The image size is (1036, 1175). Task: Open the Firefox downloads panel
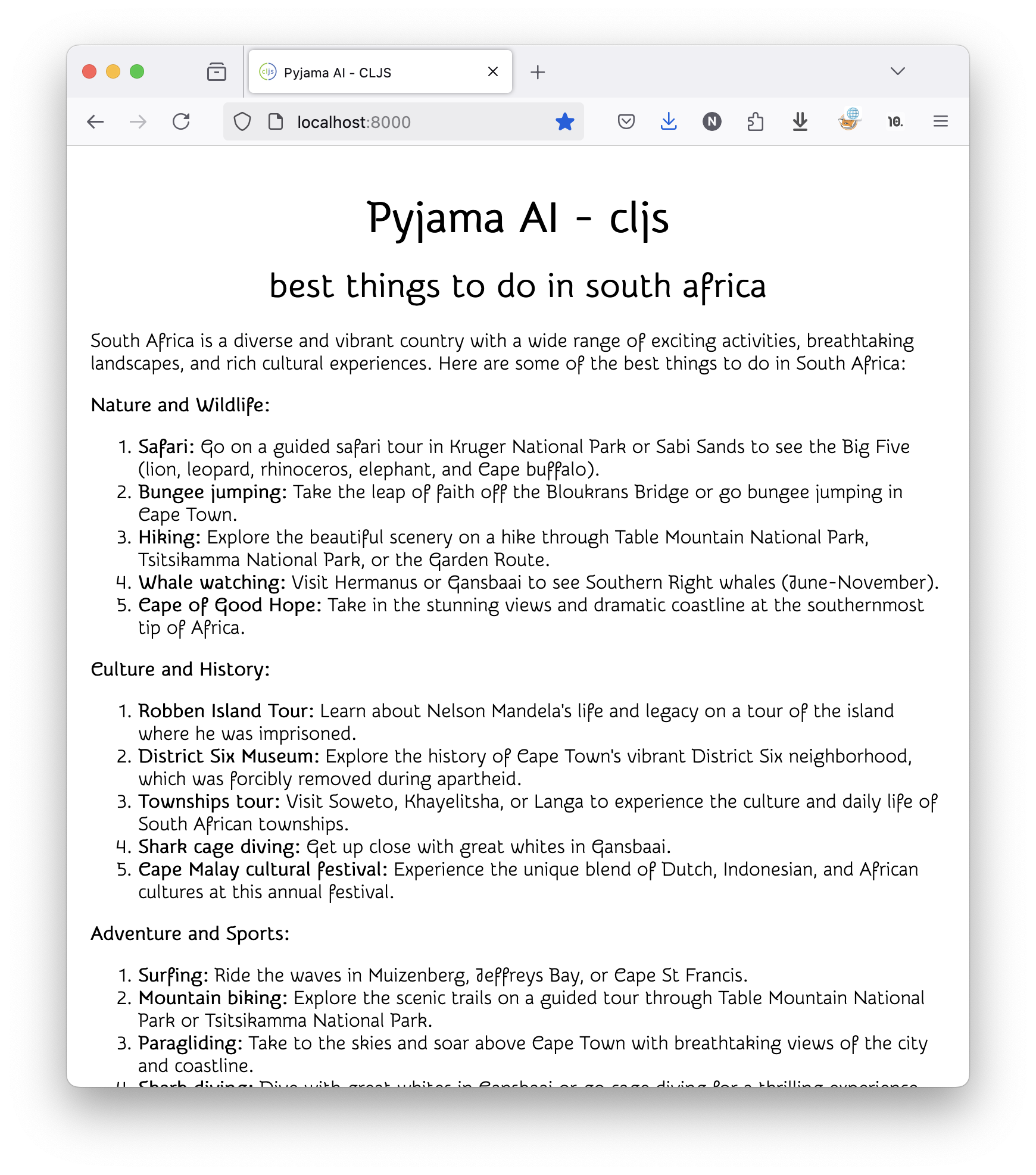pos(669,122)
